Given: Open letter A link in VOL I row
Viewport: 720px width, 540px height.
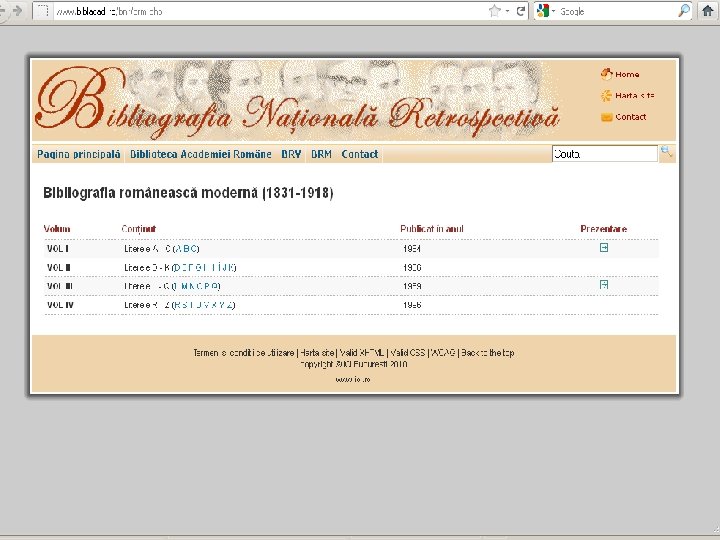Looking at the screenshot, I should click(179, 248).
